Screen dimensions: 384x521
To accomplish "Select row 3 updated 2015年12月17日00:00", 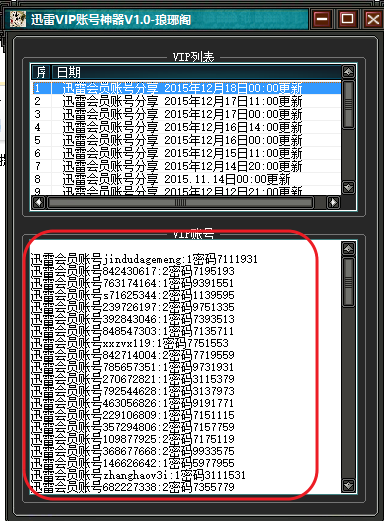I will pyautogui.click(x=187, y=114).
